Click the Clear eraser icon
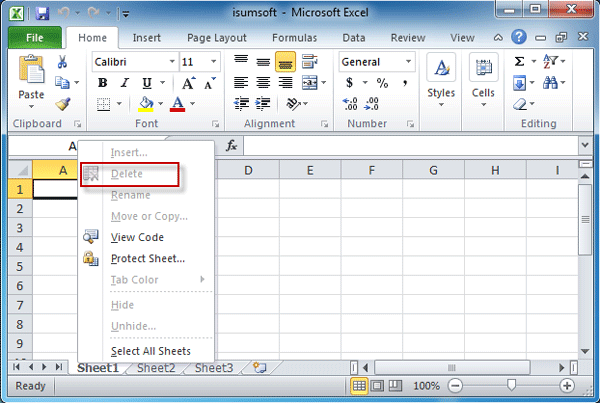Screen dimensions: 600x403 click(520, 104)
